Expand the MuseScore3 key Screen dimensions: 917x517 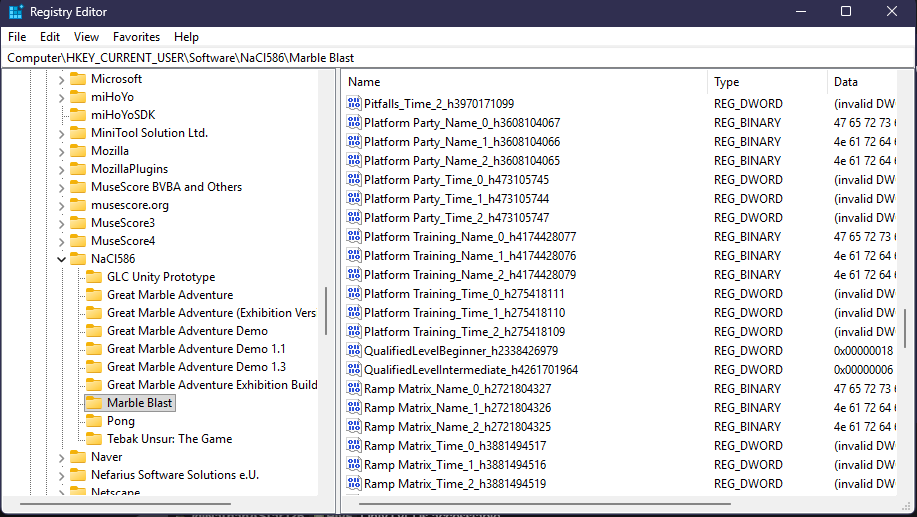(61, 224)
